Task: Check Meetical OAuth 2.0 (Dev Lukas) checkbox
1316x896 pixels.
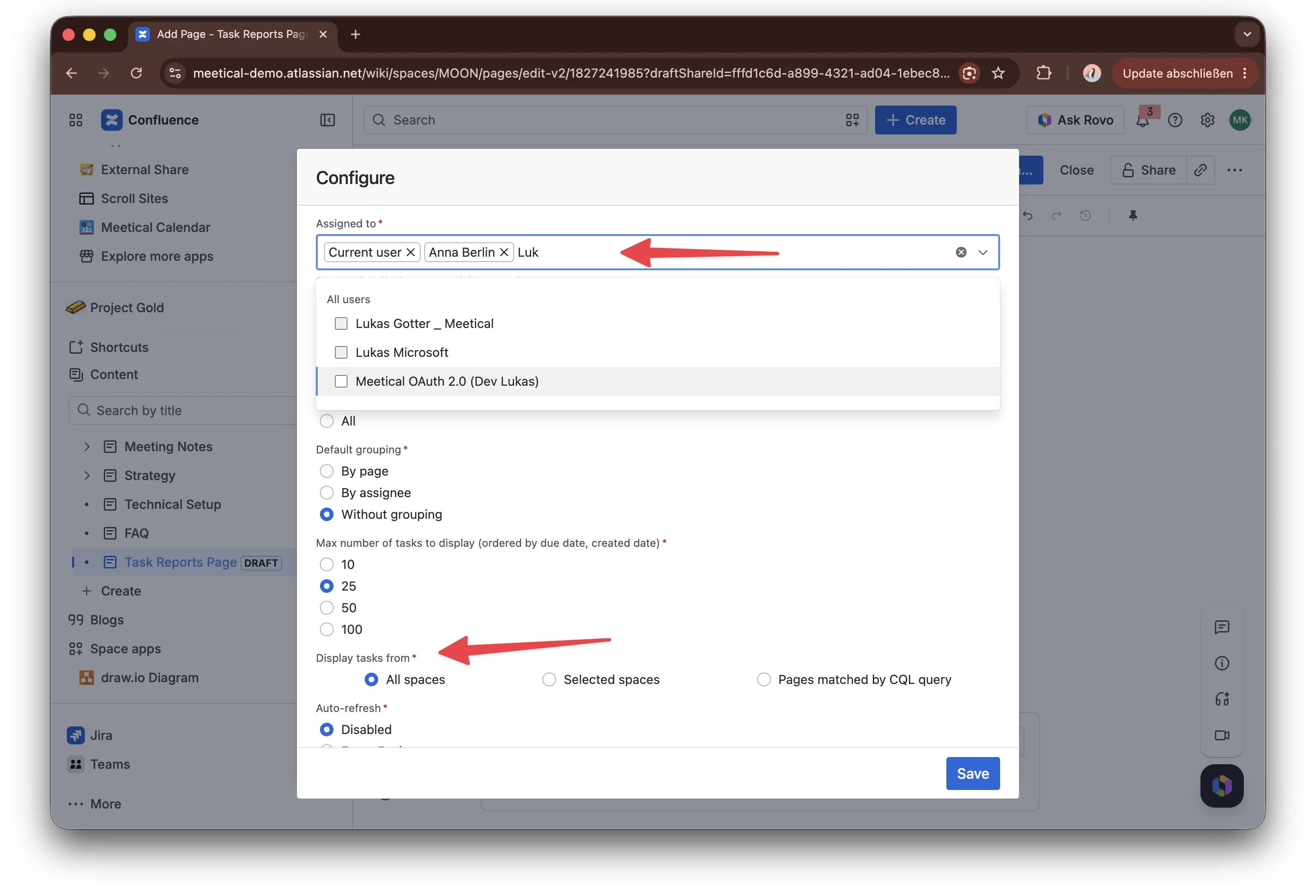Action: coord(341,382)
